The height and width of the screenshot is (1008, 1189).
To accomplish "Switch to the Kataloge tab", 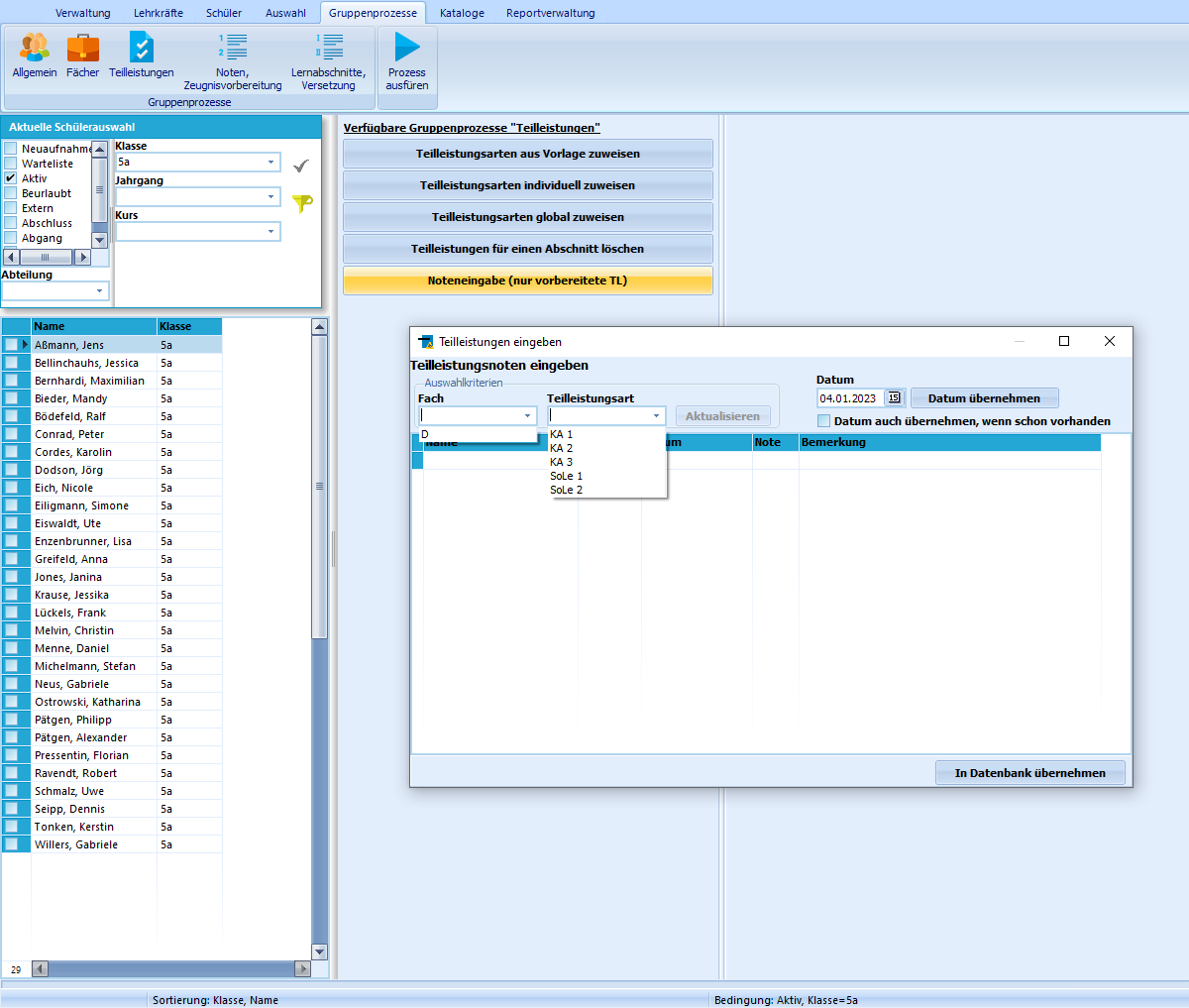I will (x=462, y=13).
